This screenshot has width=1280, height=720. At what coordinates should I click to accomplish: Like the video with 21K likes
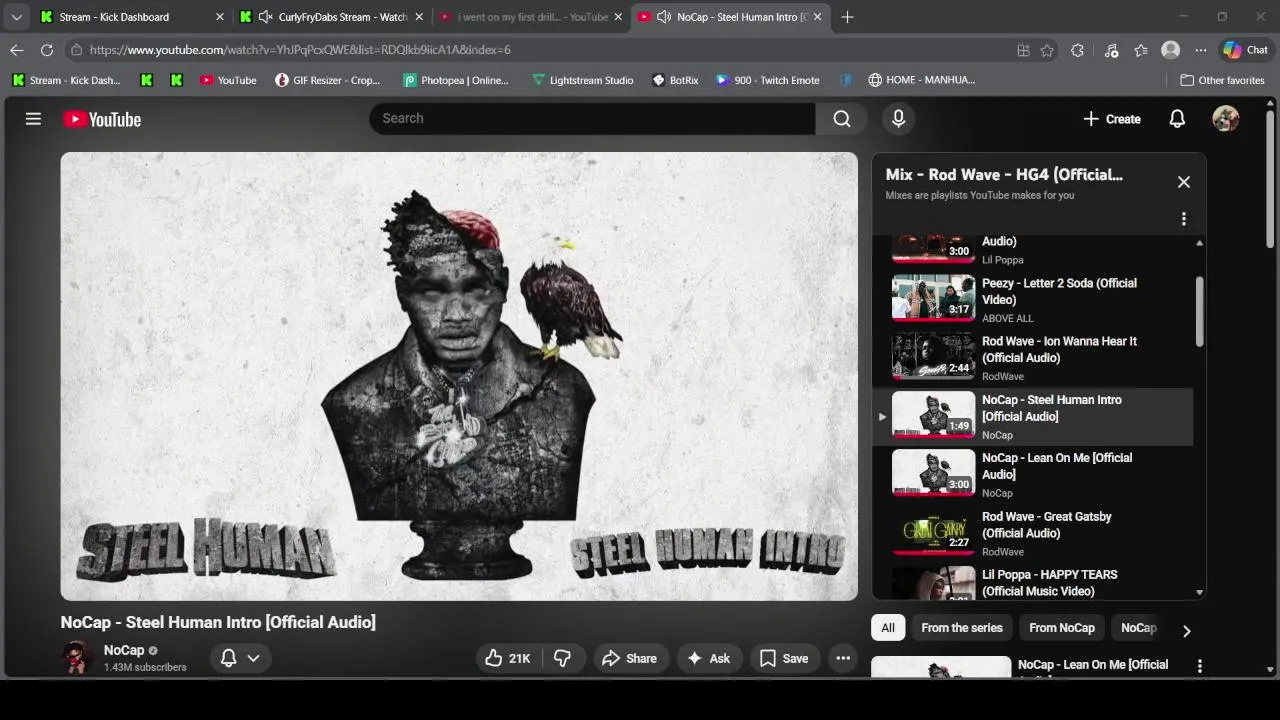(x=508, y=658)
